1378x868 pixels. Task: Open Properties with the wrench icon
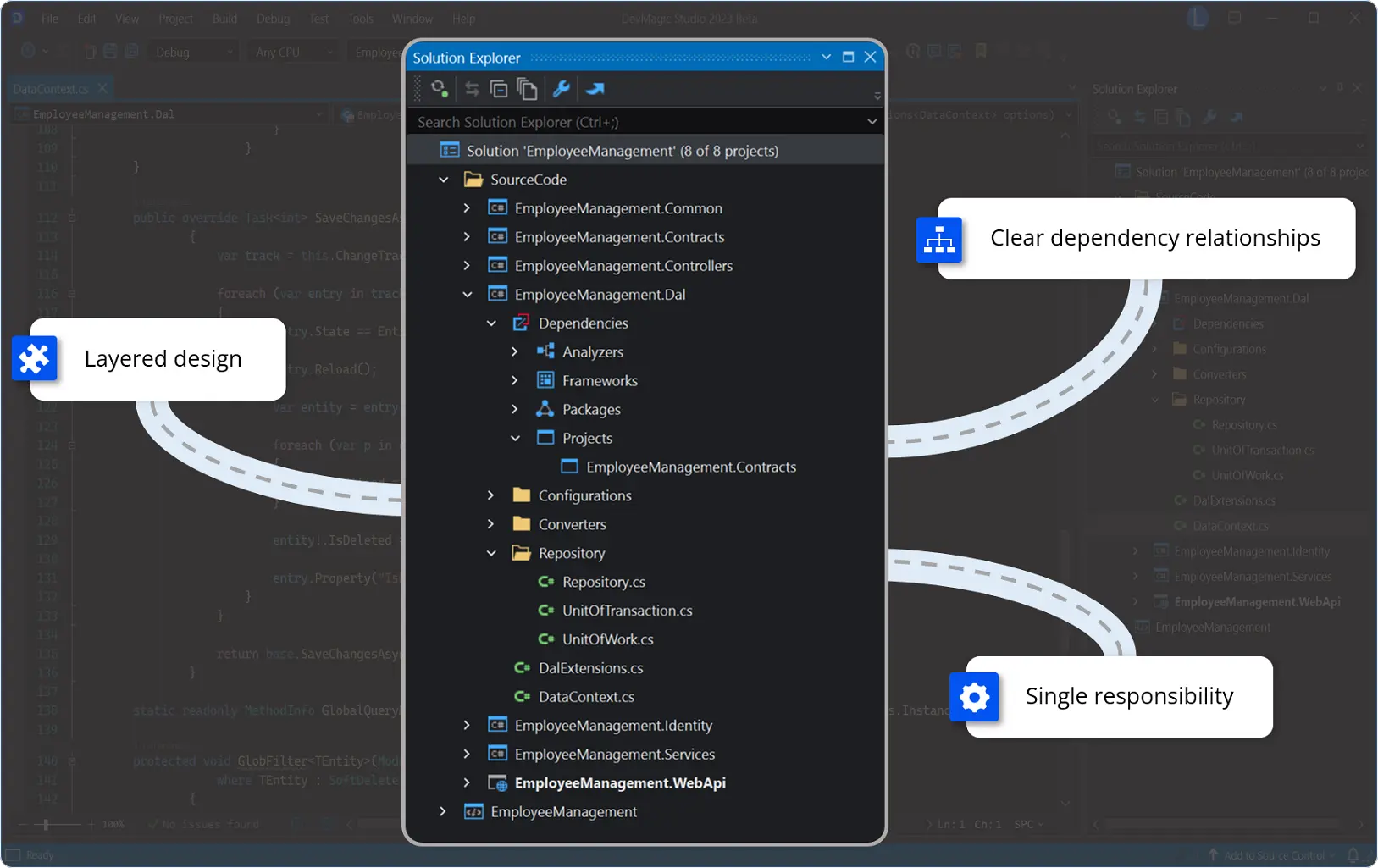562,88
